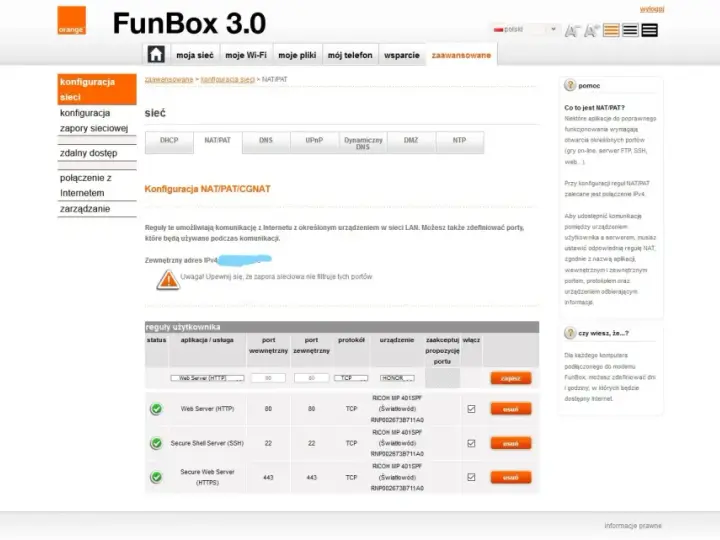720x540 pixels.
Task: Click the 'zaawansowane' breadcrumb link
Action: (169, 79)
